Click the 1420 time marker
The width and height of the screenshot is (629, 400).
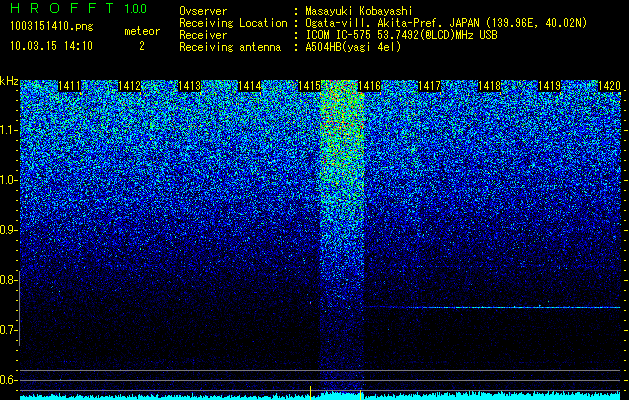point(610,86)
